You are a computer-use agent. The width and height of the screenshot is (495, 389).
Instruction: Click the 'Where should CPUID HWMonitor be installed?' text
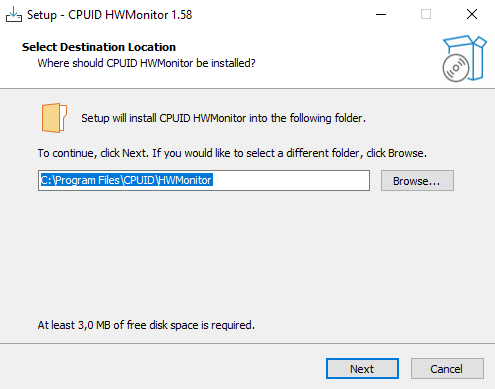pyautogui.click(x=146, y=63)
